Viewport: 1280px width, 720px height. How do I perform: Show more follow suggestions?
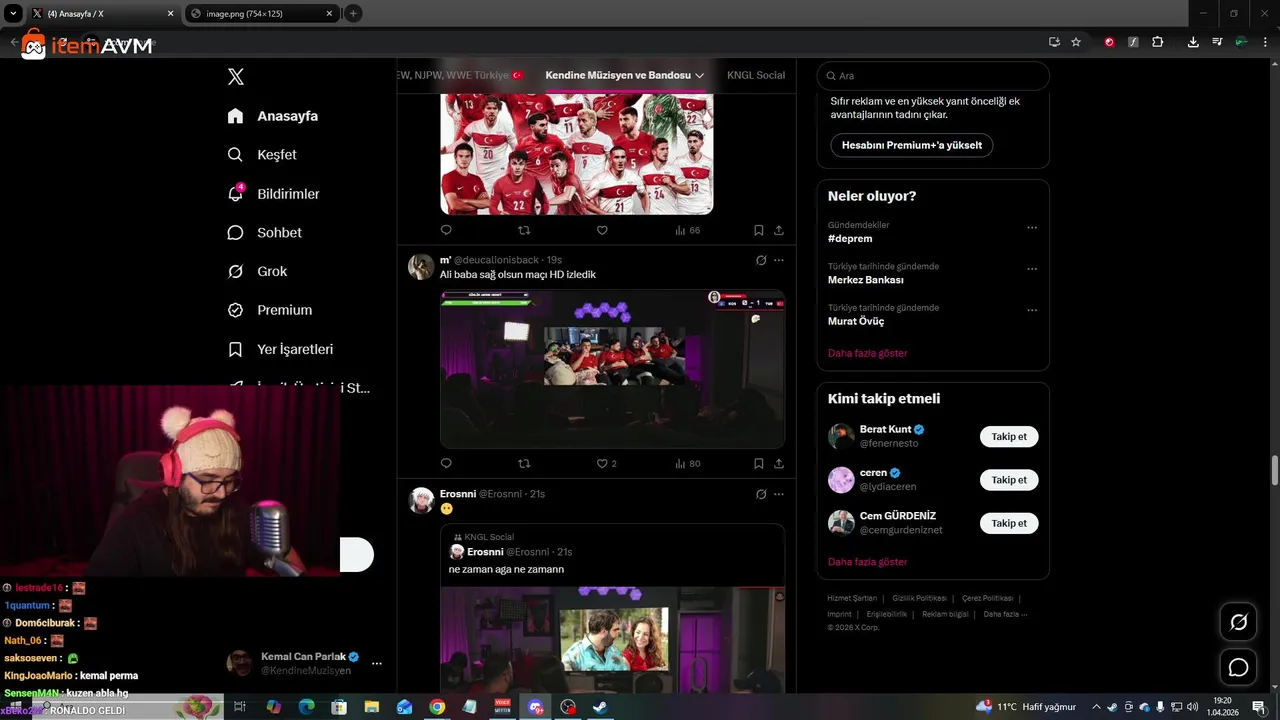[x=867, y=562]
